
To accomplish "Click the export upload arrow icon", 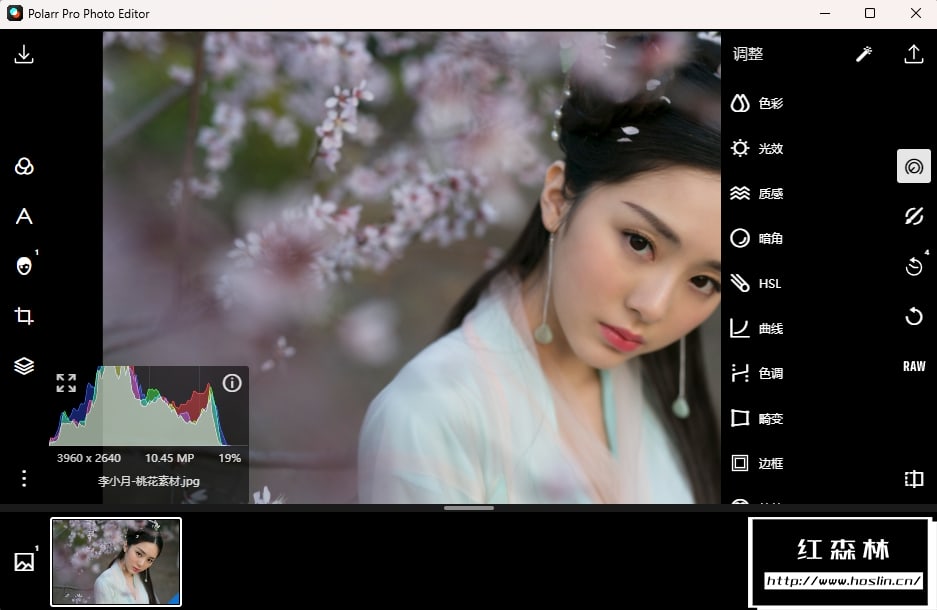I will tap(914, 54).
